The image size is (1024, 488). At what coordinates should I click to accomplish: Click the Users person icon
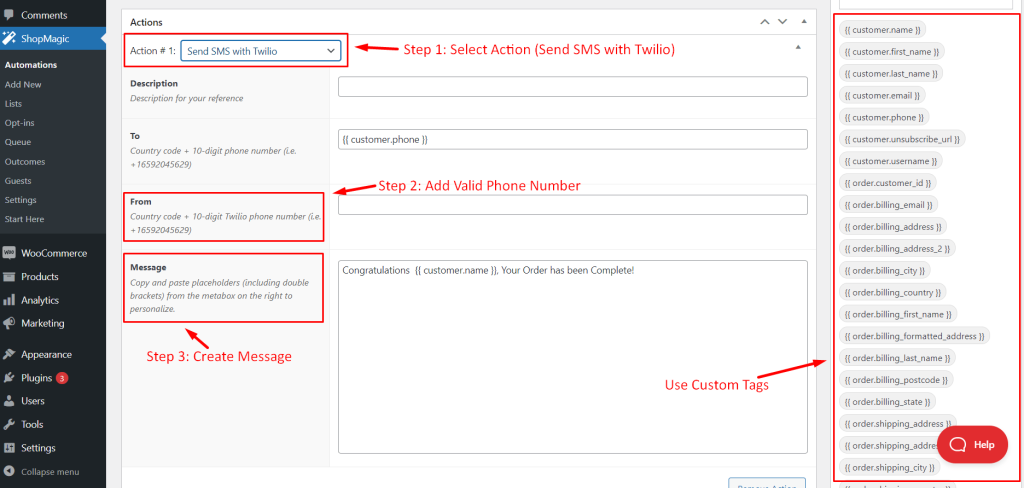tap(9, 400)
